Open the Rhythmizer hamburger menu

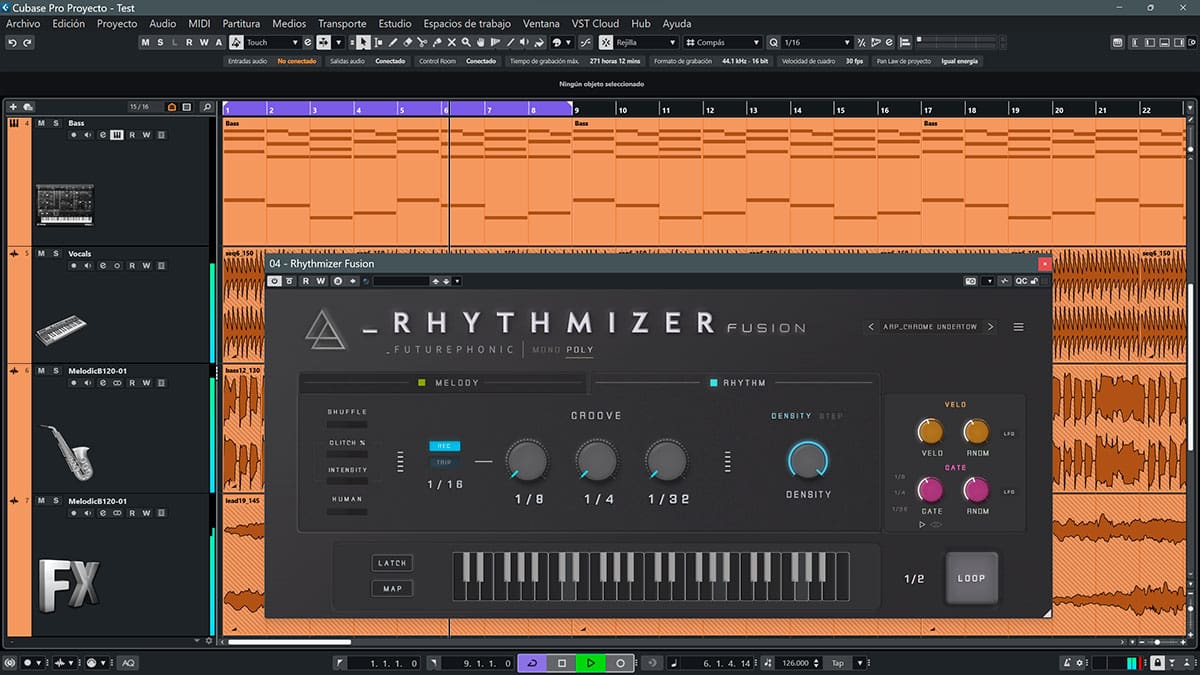(x=1019, y=327)
